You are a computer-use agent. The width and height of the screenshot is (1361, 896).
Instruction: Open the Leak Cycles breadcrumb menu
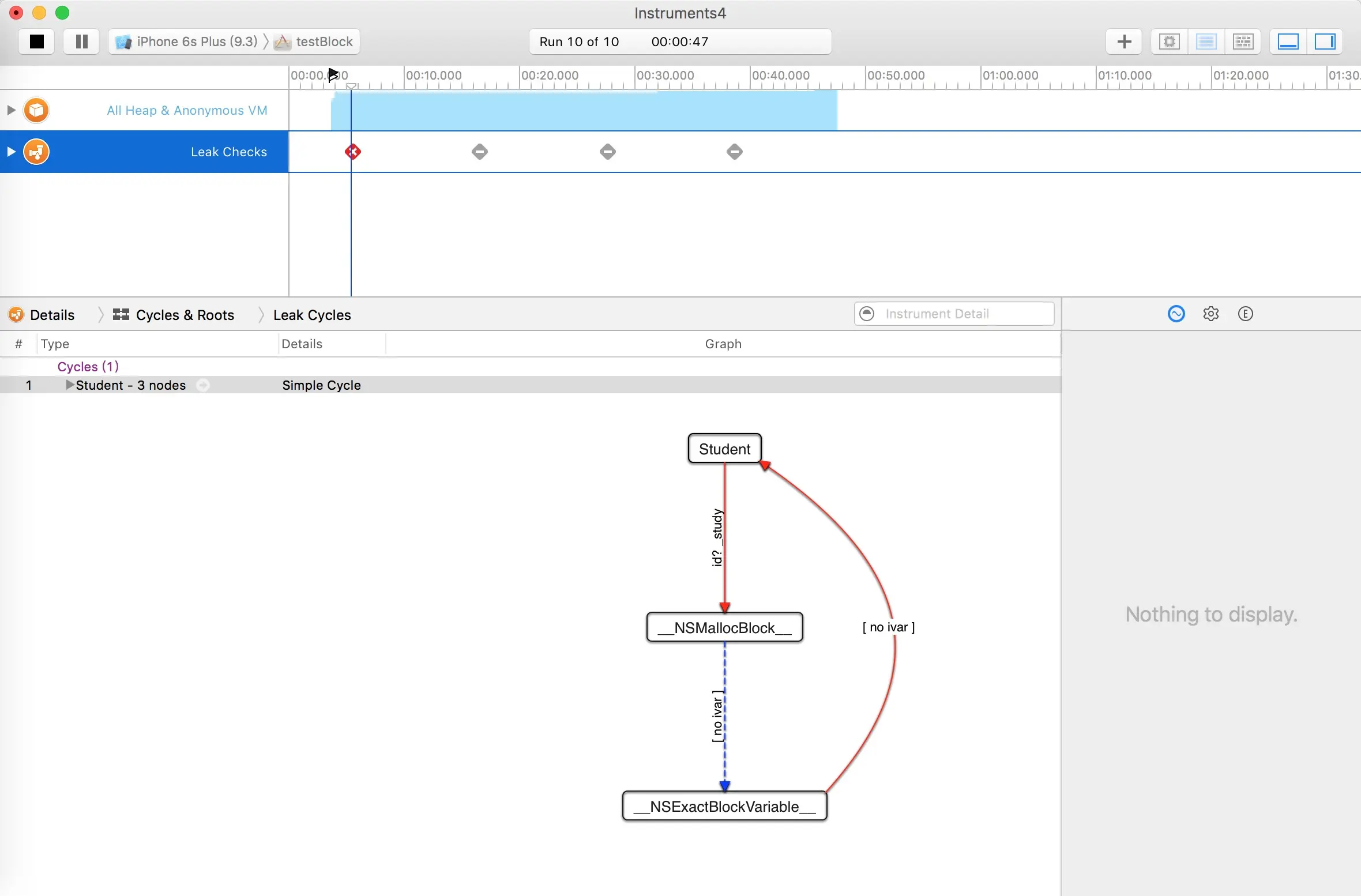(x=312, y=315)
